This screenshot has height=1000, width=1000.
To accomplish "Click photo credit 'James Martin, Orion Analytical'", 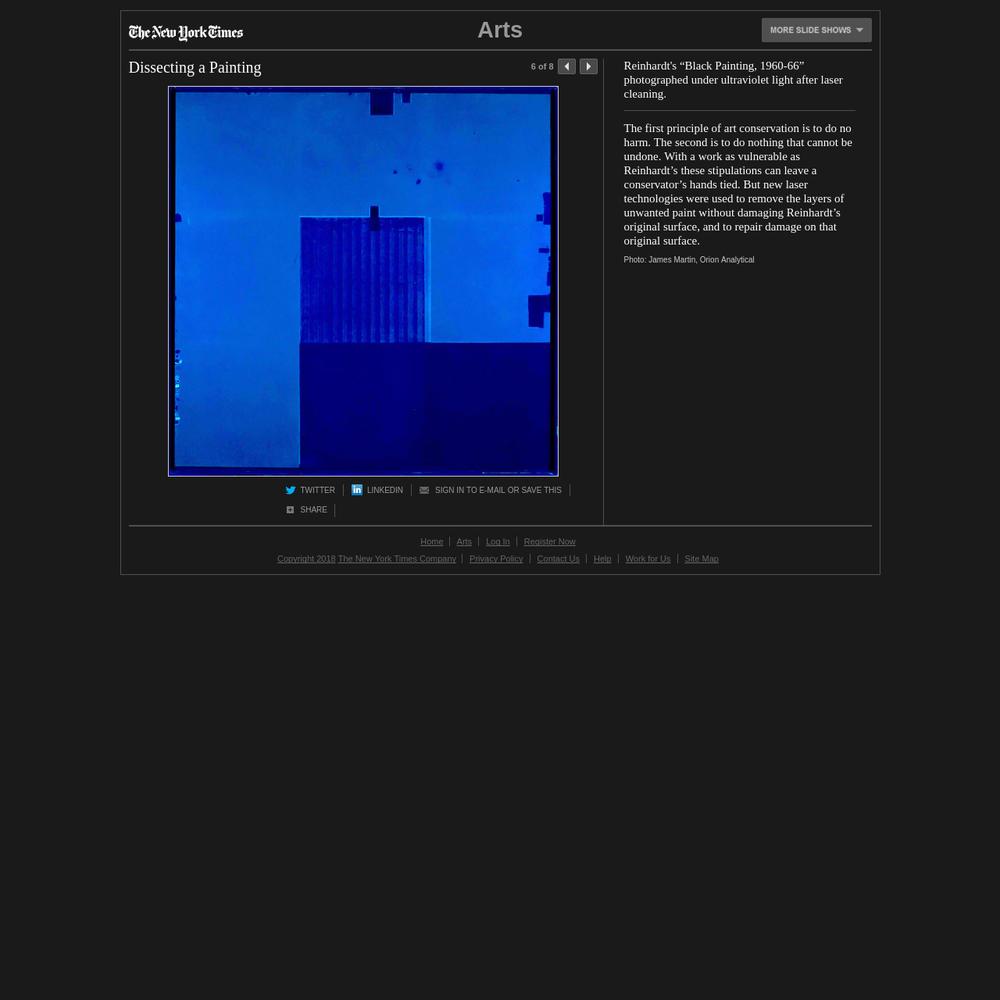I will (x=701, y=260).
